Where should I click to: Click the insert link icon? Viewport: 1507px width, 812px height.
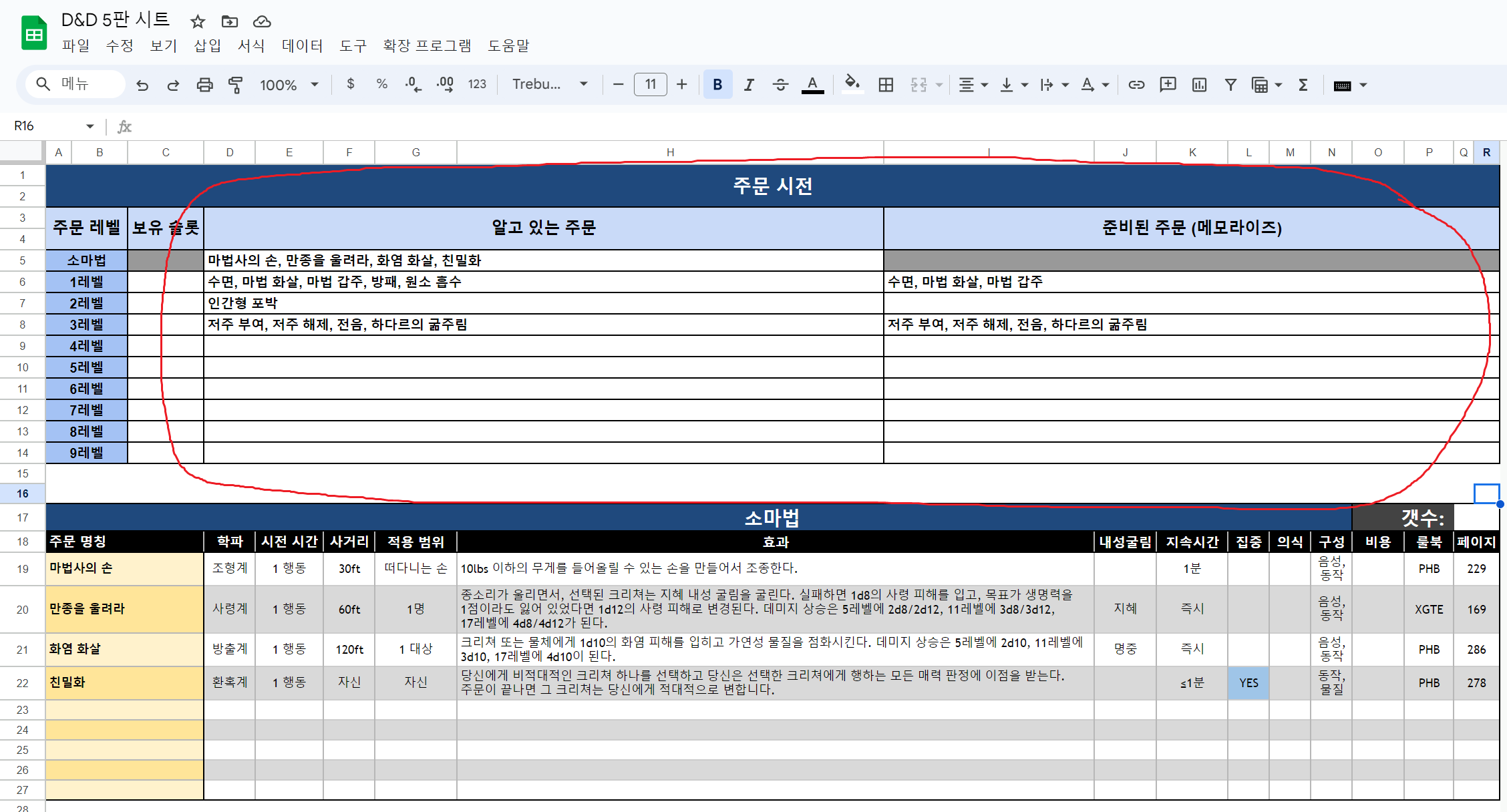(x=1136, y=85)
